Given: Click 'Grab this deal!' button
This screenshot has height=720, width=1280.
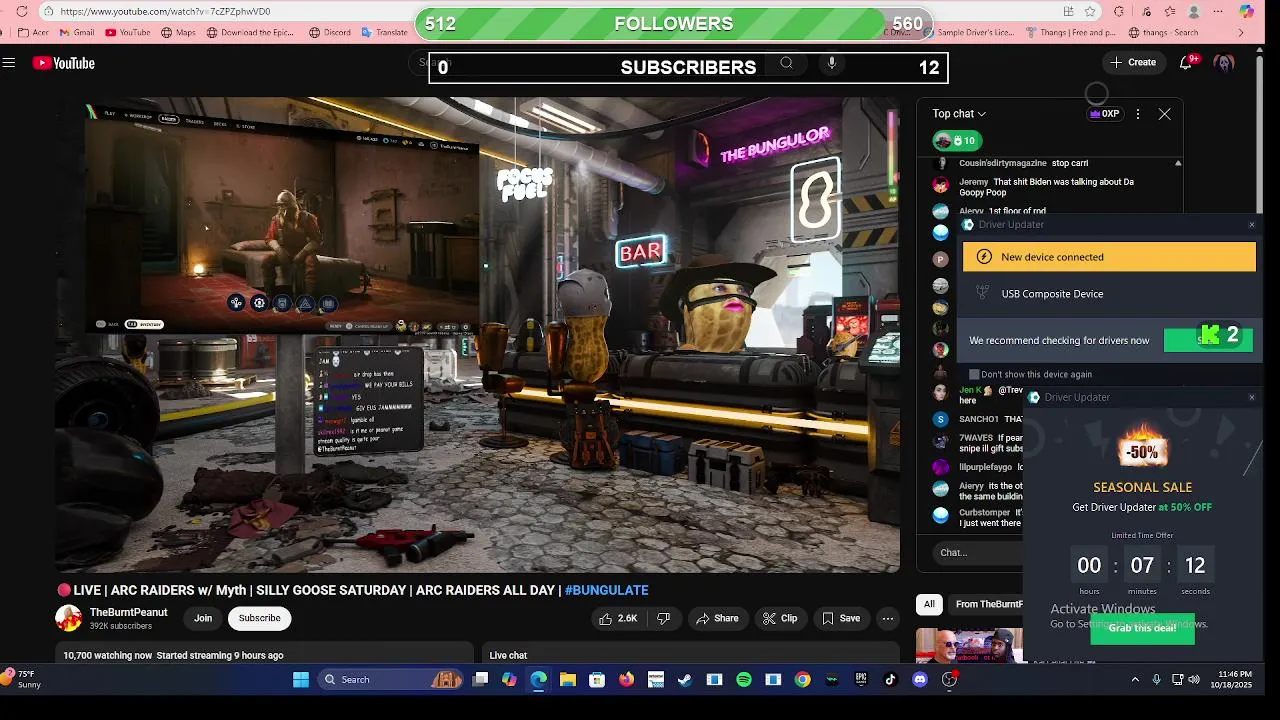Looking at the screenshot, I should [x=1142, y=628].
